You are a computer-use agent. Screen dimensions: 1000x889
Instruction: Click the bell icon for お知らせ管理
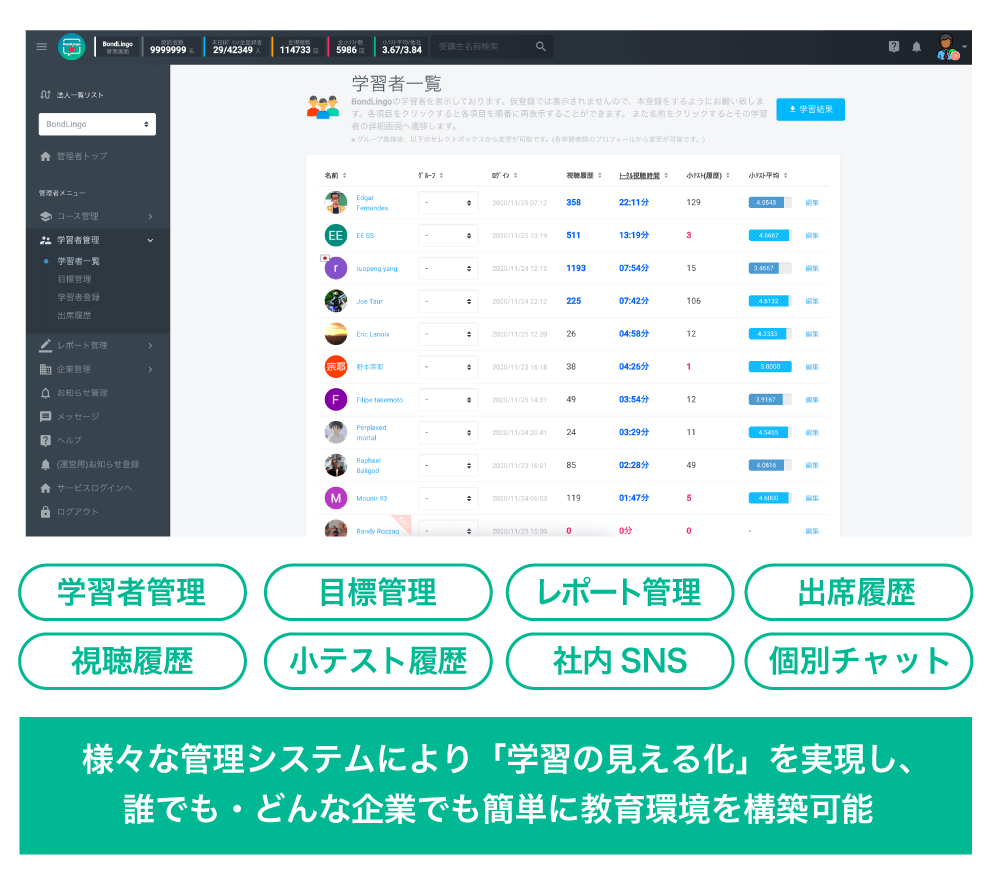(x=45, y=393)
